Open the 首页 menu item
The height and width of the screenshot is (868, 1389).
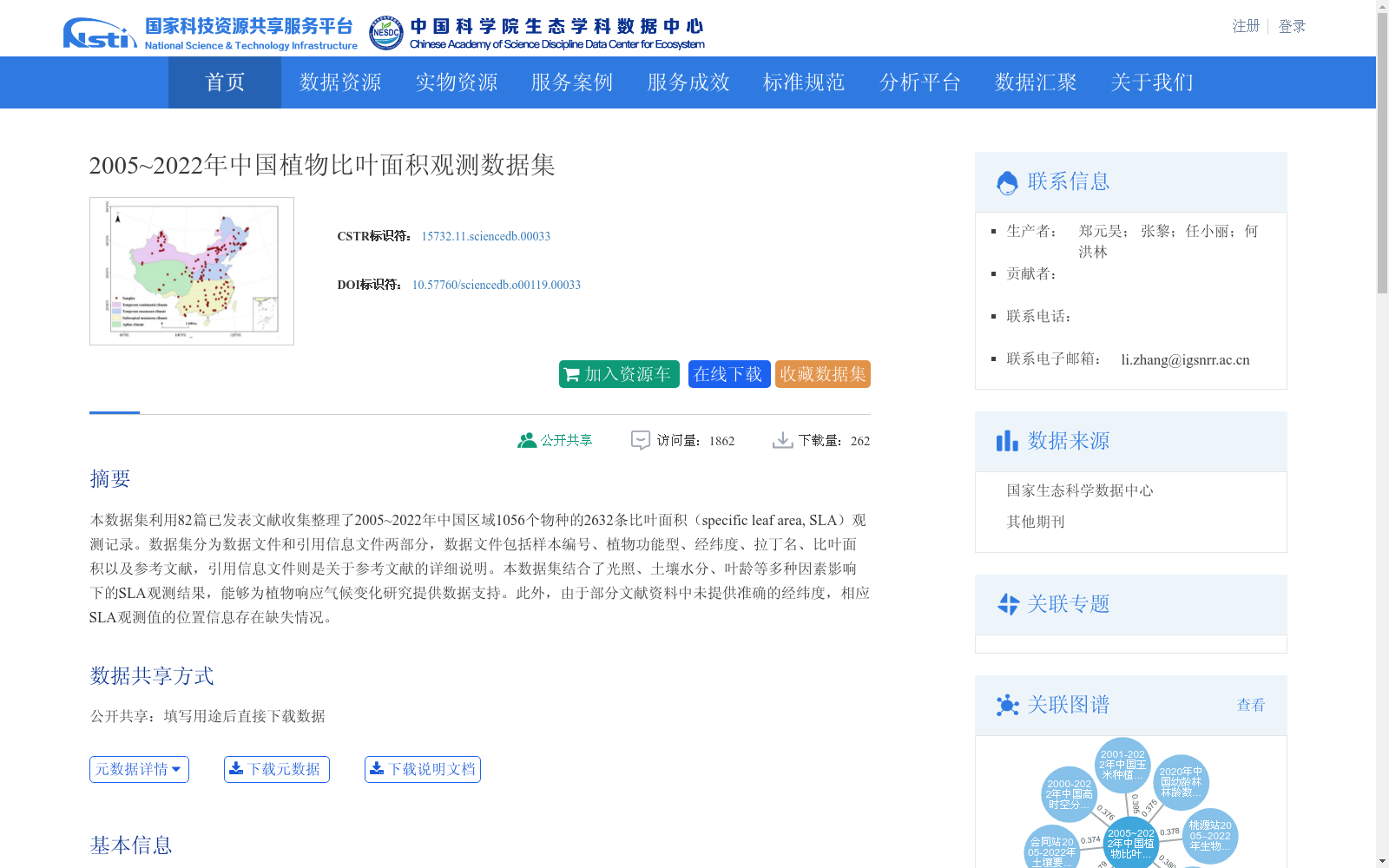point(225,82)
